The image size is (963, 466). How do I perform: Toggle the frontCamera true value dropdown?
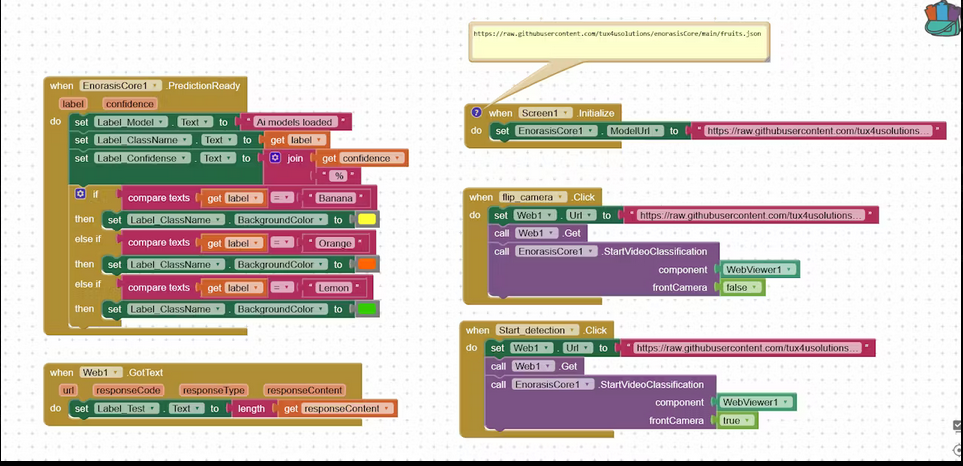[x=736, y=421]
